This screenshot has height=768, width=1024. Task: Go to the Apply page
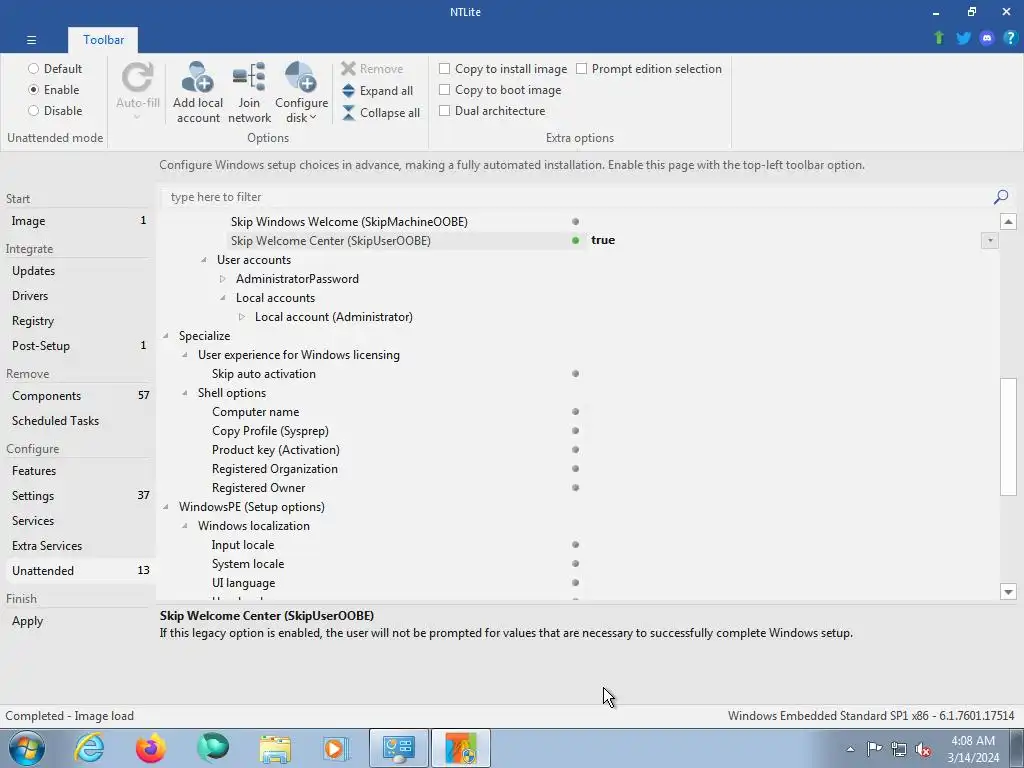78,621
